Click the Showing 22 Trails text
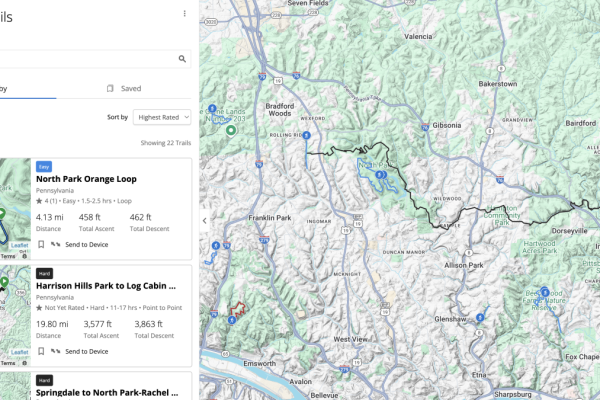 166,143
